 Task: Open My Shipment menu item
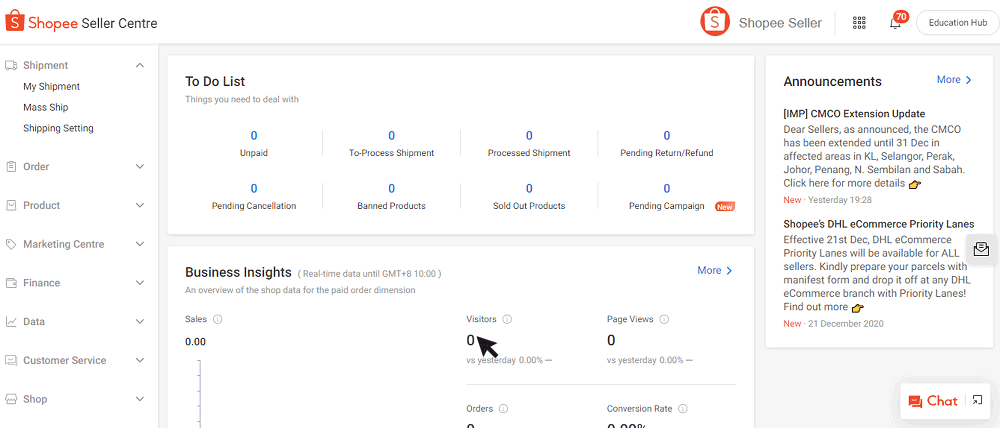52,87
